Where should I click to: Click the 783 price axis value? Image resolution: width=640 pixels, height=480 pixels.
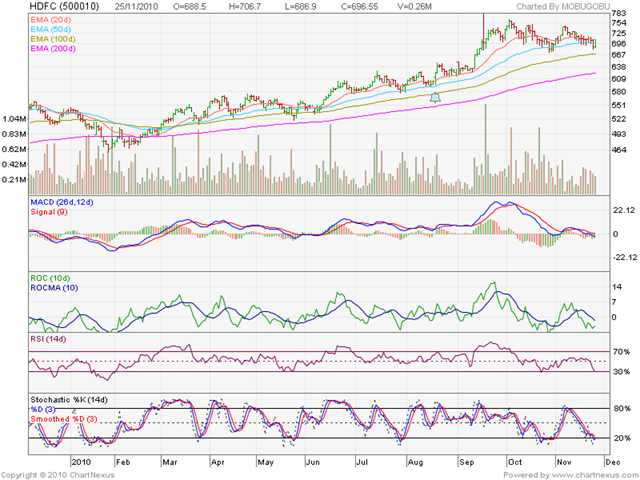coord(619,13)
